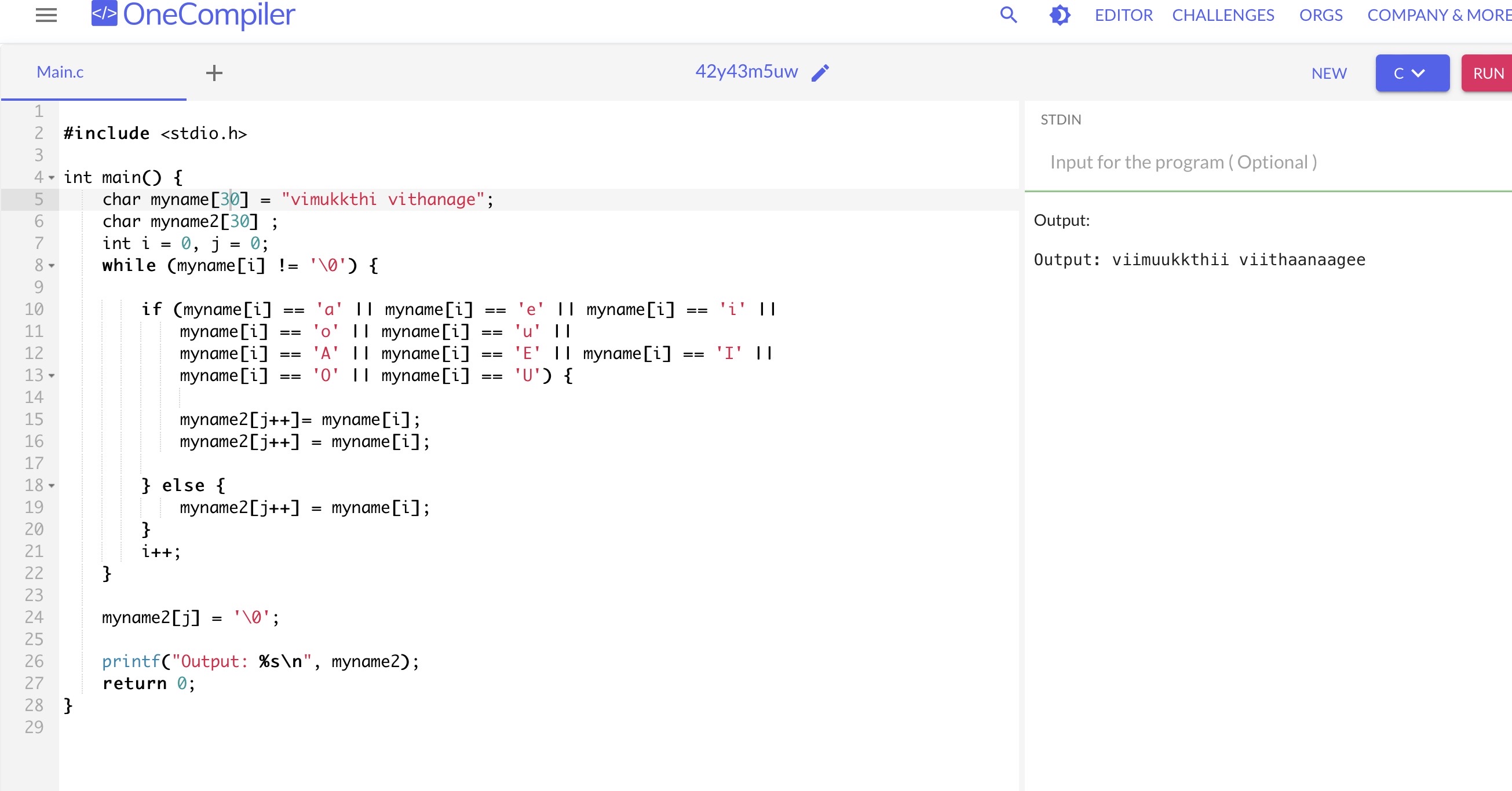Add a new file with plus icon
Screen dimensions: 1512x791
(x=214, y=73)
